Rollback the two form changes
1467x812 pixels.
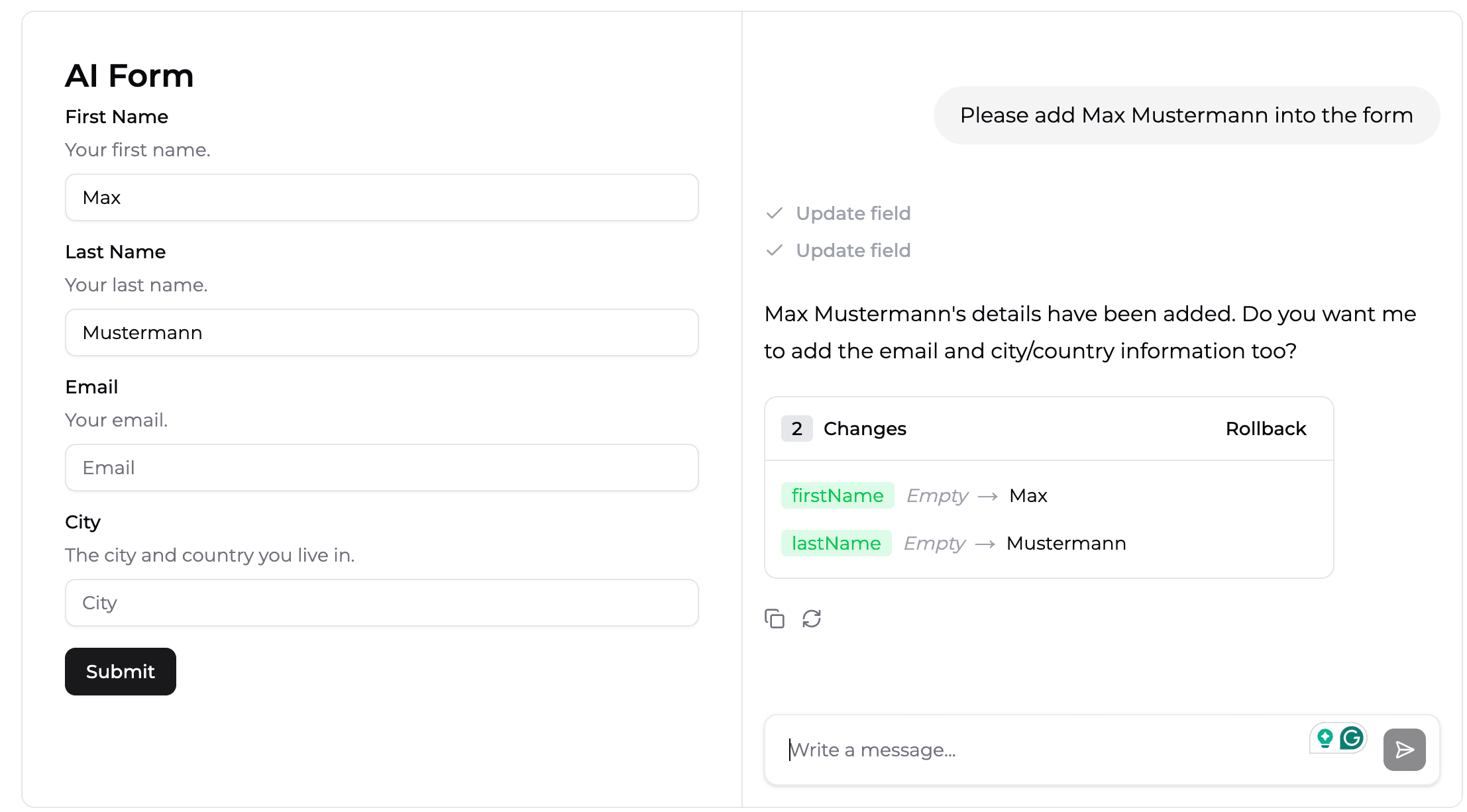click(1265, 429)
